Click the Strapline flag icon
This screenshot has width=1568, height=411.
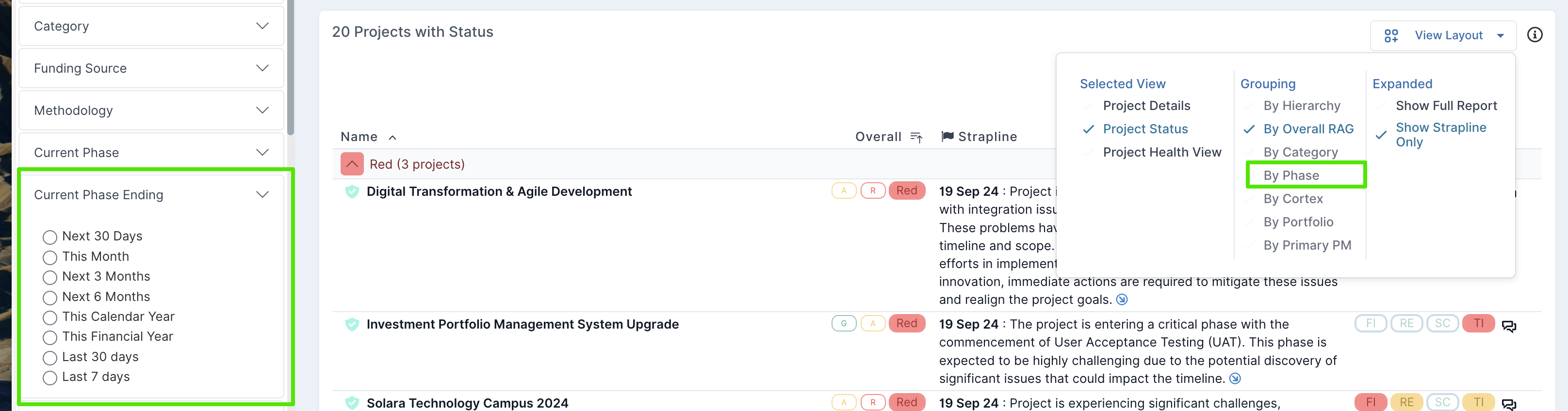pyautogui.click(x=947, y=136)
